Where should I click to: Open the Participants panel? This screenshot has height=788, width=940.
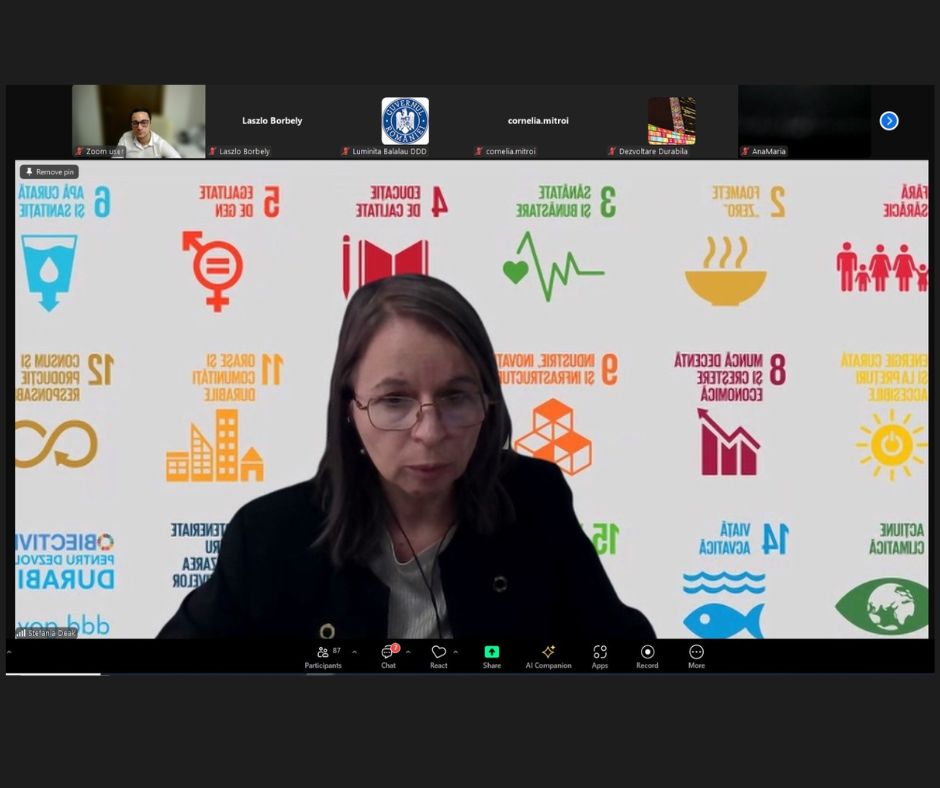coord(323,655)
